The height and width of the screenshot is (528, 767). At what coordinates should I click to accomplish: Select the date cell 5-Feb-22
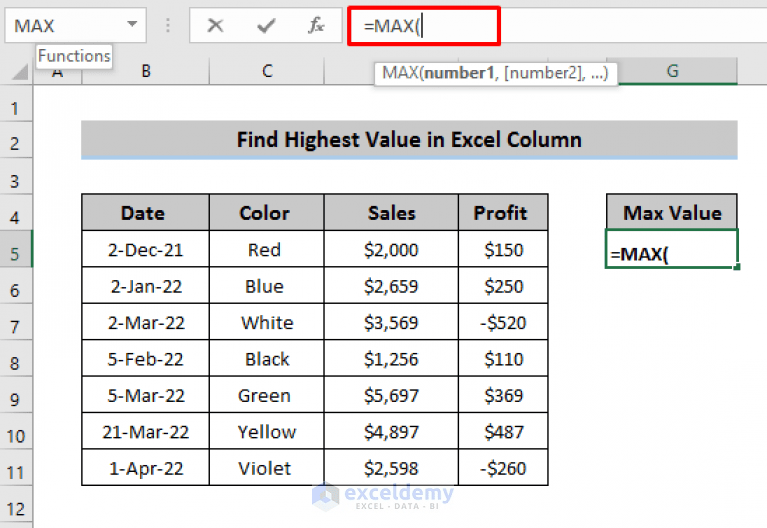145,358
